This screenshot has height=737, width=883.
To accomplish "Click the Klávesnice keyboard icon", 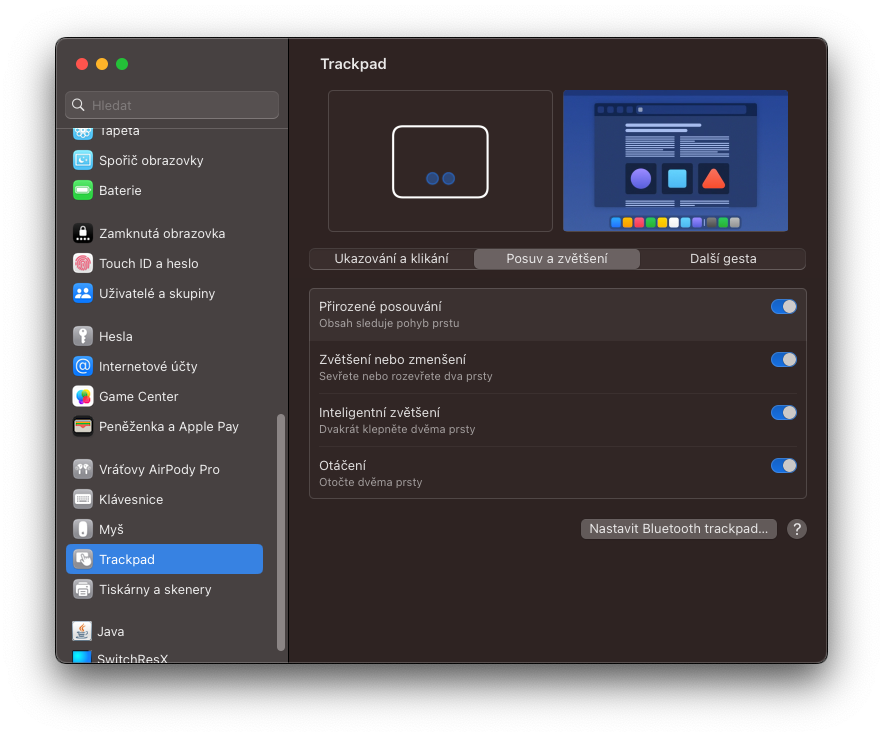I will (83, 499).
